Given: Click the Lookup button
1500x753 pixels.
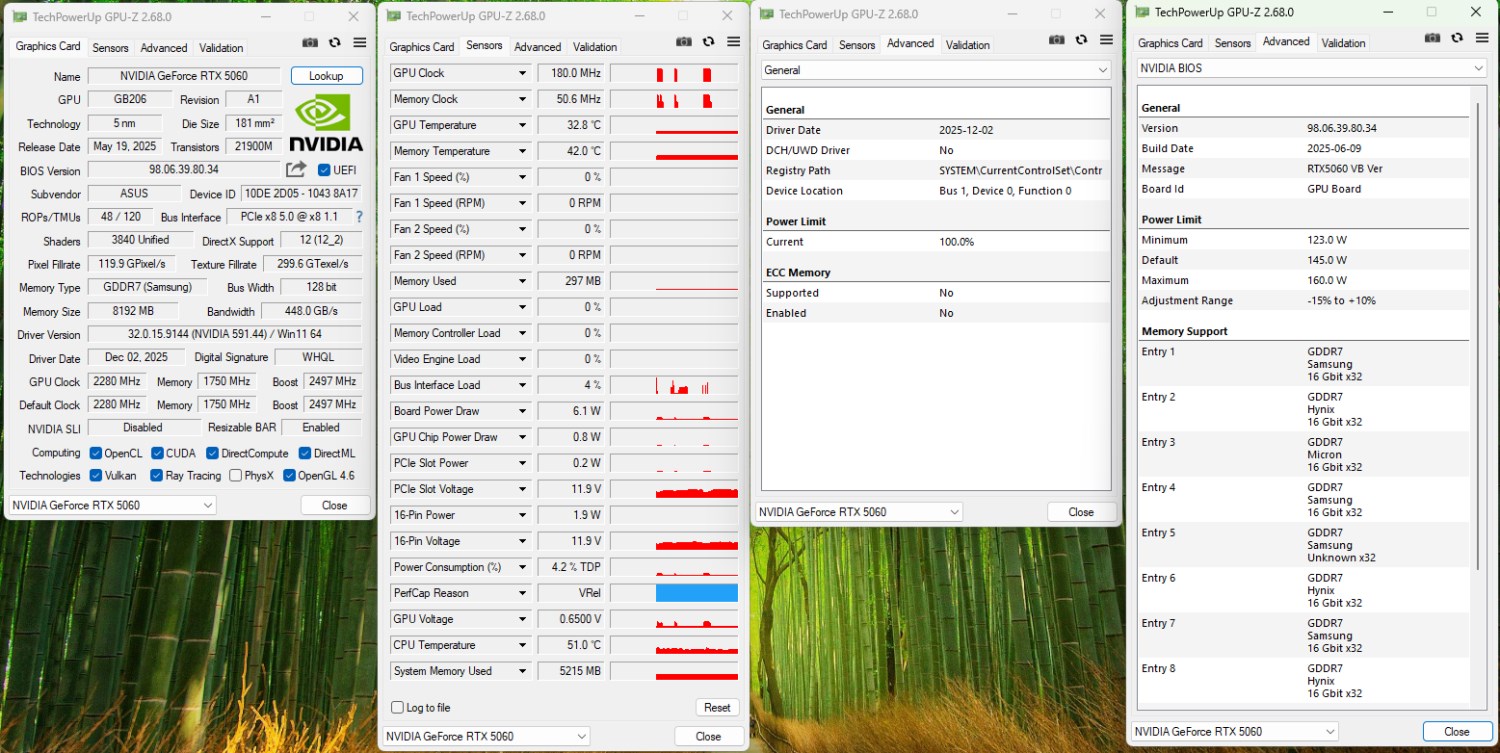Looking at the screenshot, I should pos(327,76).
